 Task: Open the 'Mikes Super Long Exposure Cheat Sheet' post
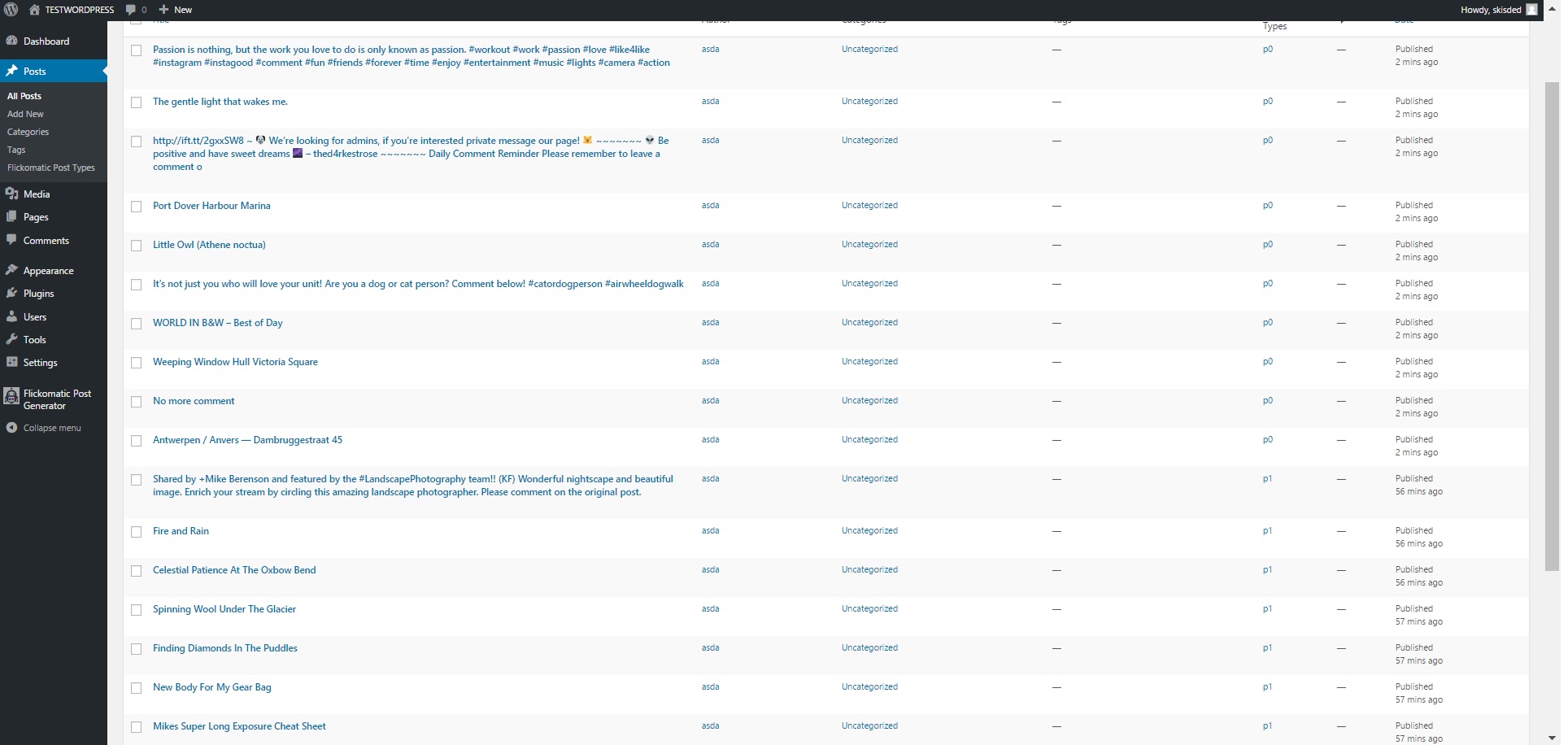tap(239, 726)
